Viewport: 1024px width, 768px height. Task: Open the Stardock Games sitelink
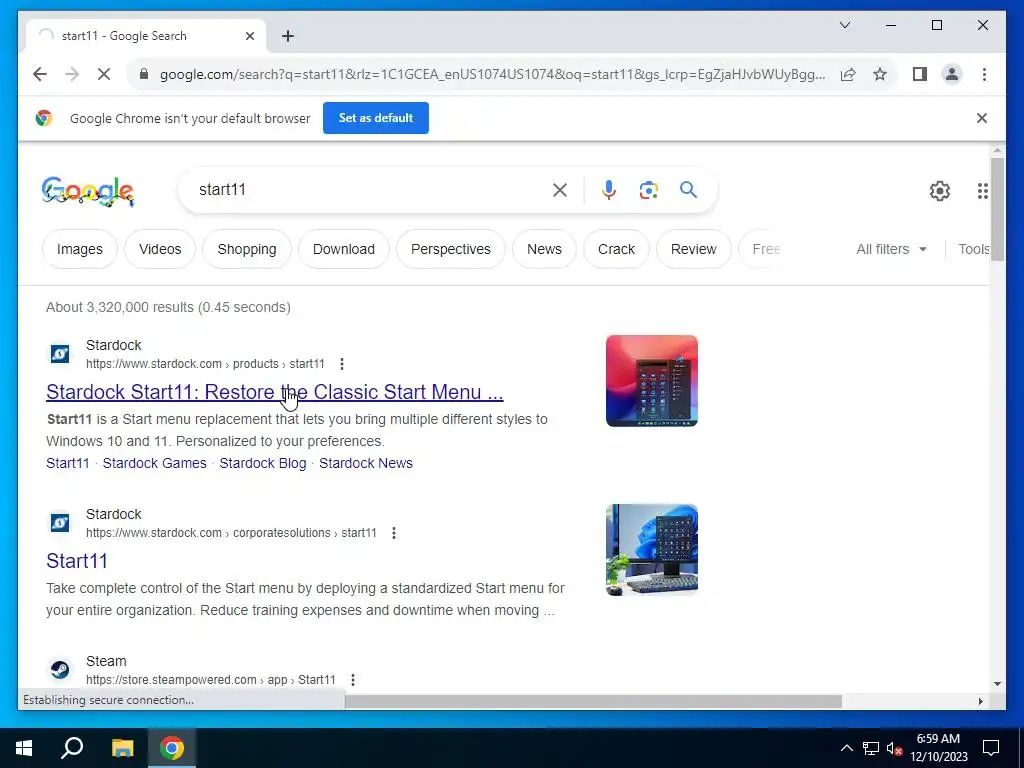[154, 463]
